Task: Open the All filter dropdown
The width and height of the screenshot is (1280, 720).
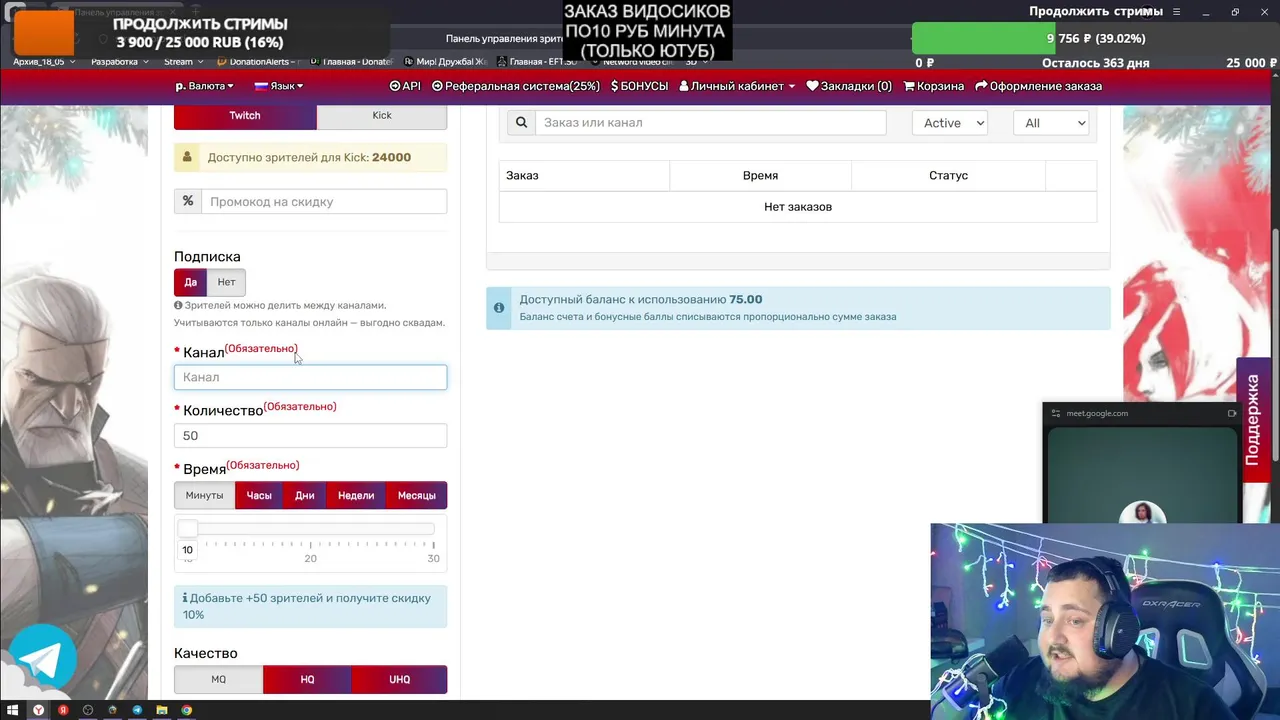Action: pyautogui.click(x=1051, y=123)
